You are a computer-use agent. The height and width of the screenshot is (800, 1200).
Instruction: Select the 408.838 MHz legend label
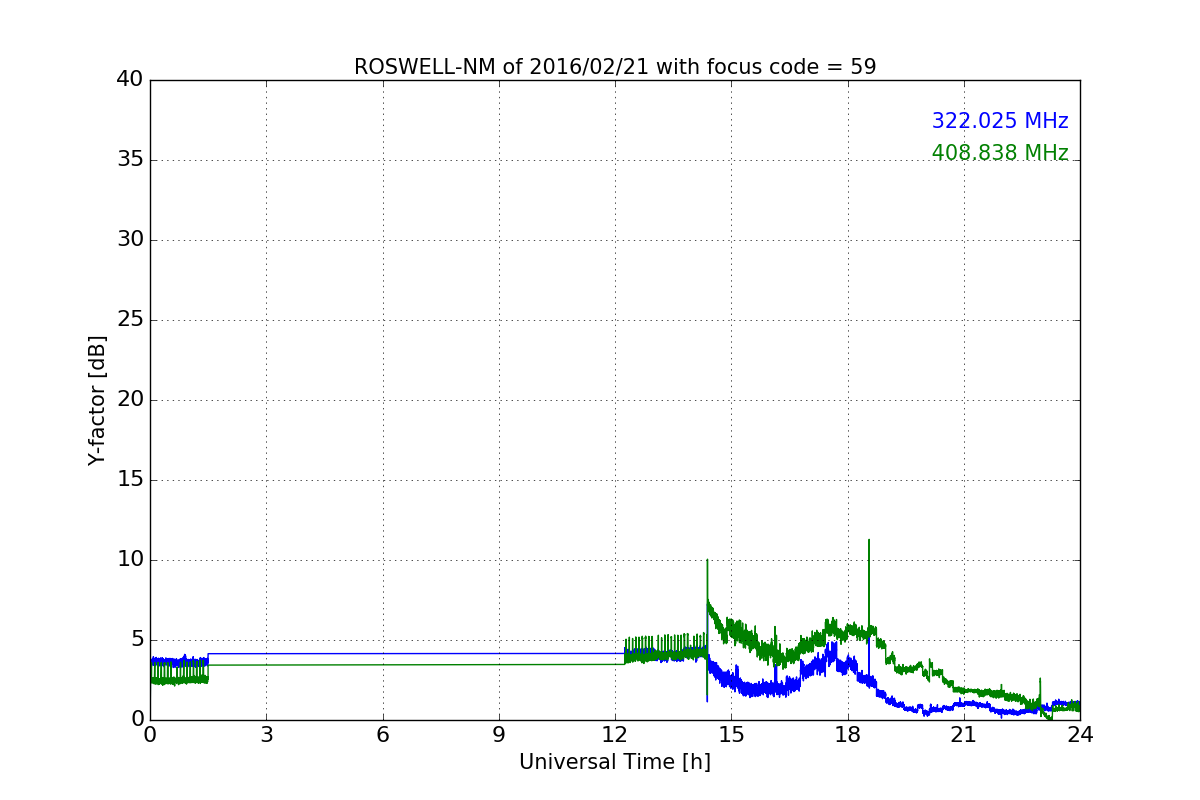(1000, 153)
